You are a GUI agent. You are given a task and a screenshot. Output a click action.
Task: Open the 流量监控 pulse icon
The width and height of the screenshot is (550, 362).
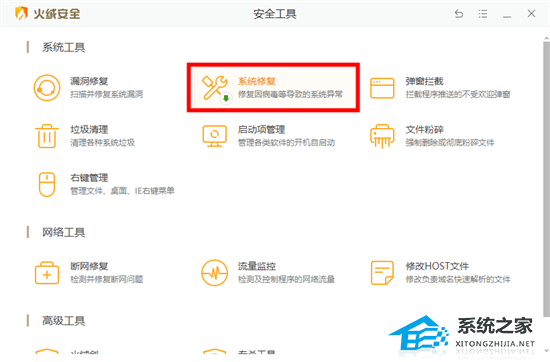pos(215,273)
